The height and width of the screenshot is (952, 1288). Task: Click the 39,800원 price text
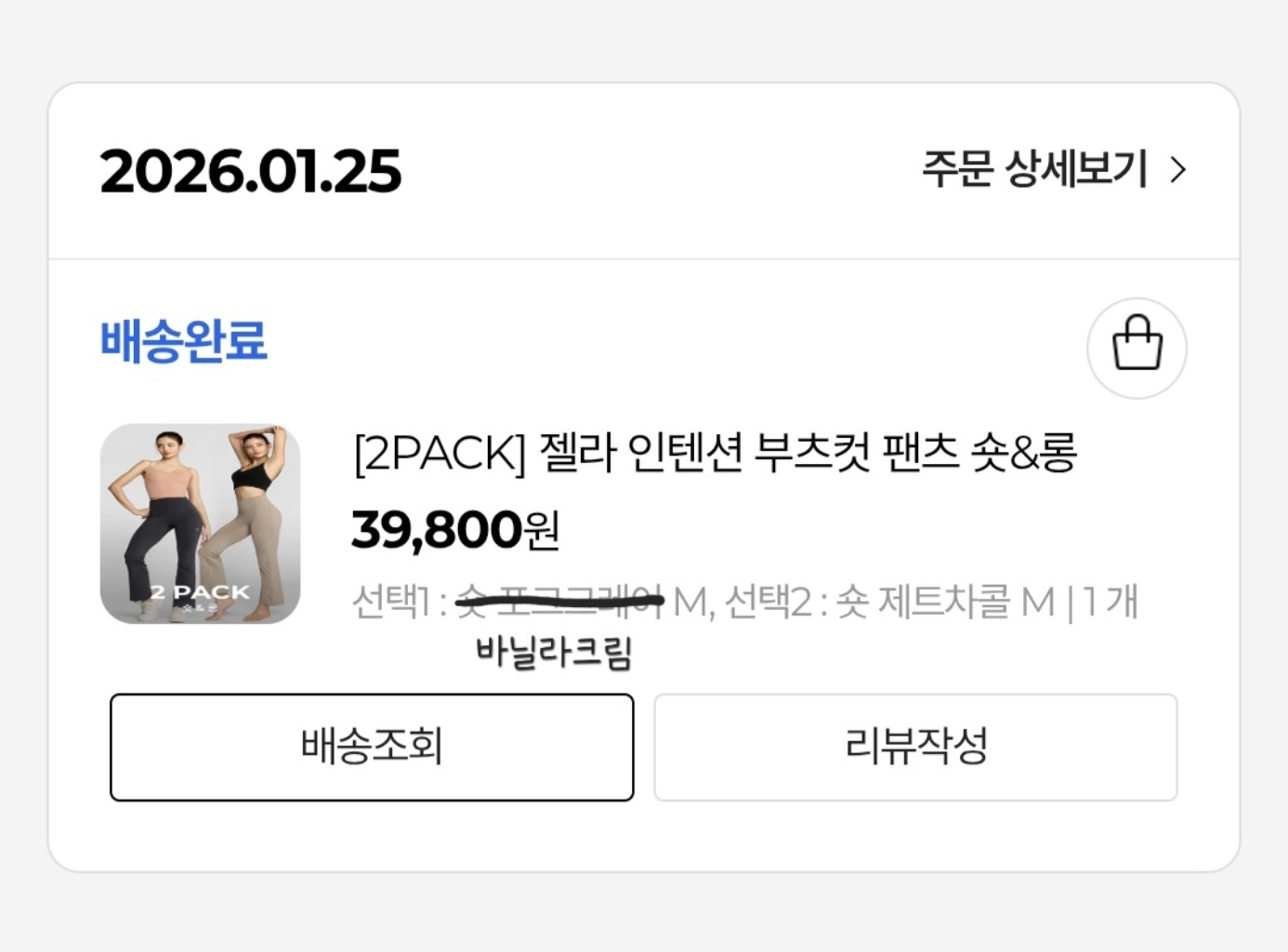coord(455,530)
